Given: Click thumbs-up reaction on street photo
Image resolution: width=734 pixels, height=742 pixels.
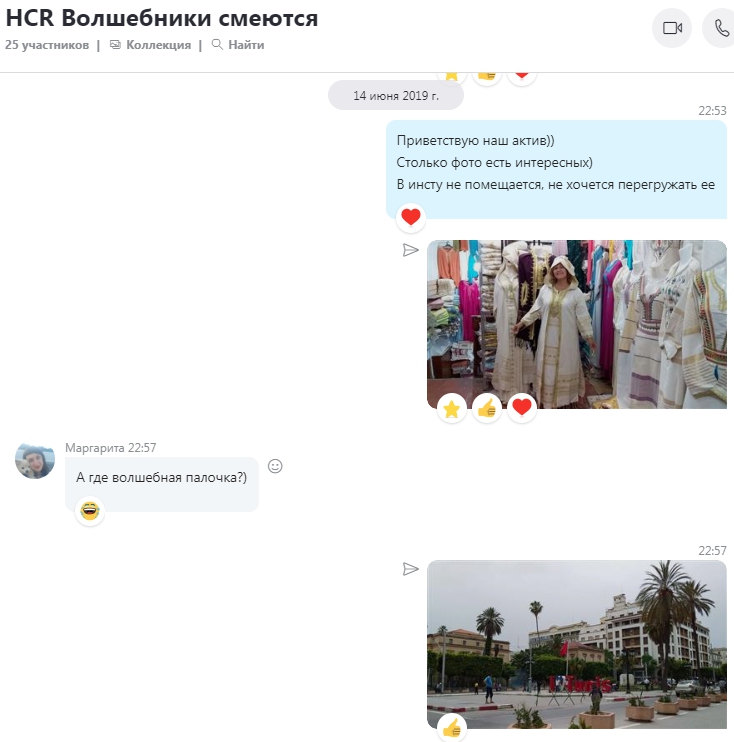Looking at the screenshot, I should pyautogui.click(x=452, y=728).
